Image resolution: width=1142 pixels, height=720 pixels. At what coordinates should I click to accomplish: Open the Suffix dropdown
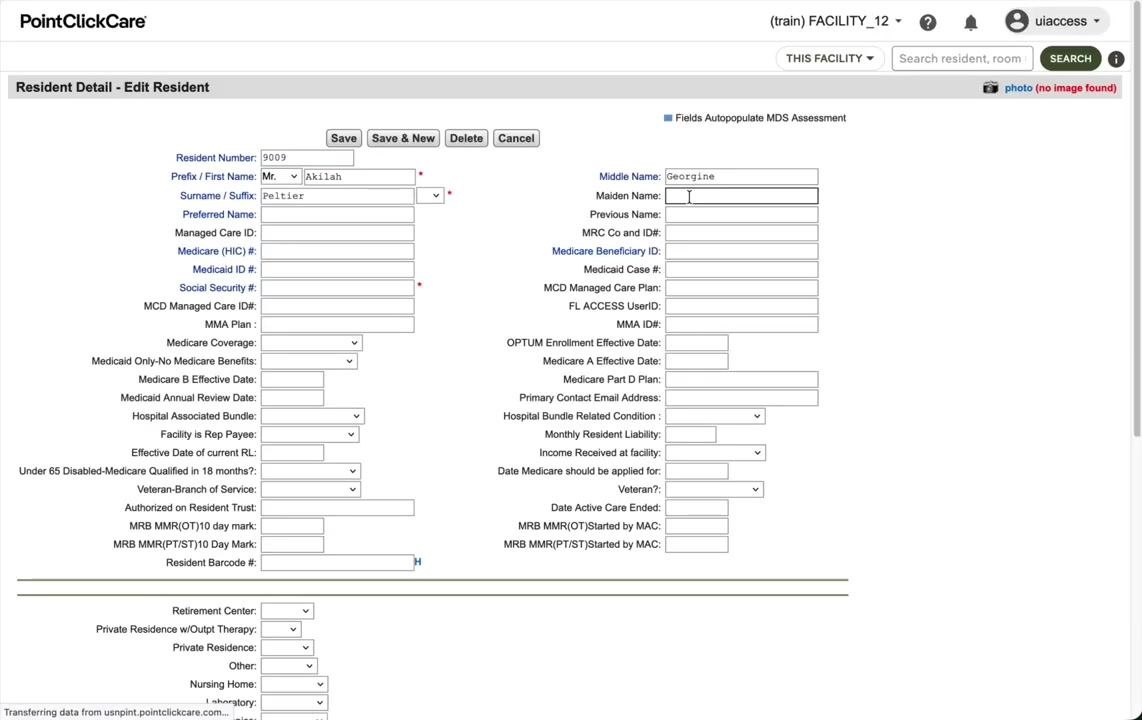point(430,195)
